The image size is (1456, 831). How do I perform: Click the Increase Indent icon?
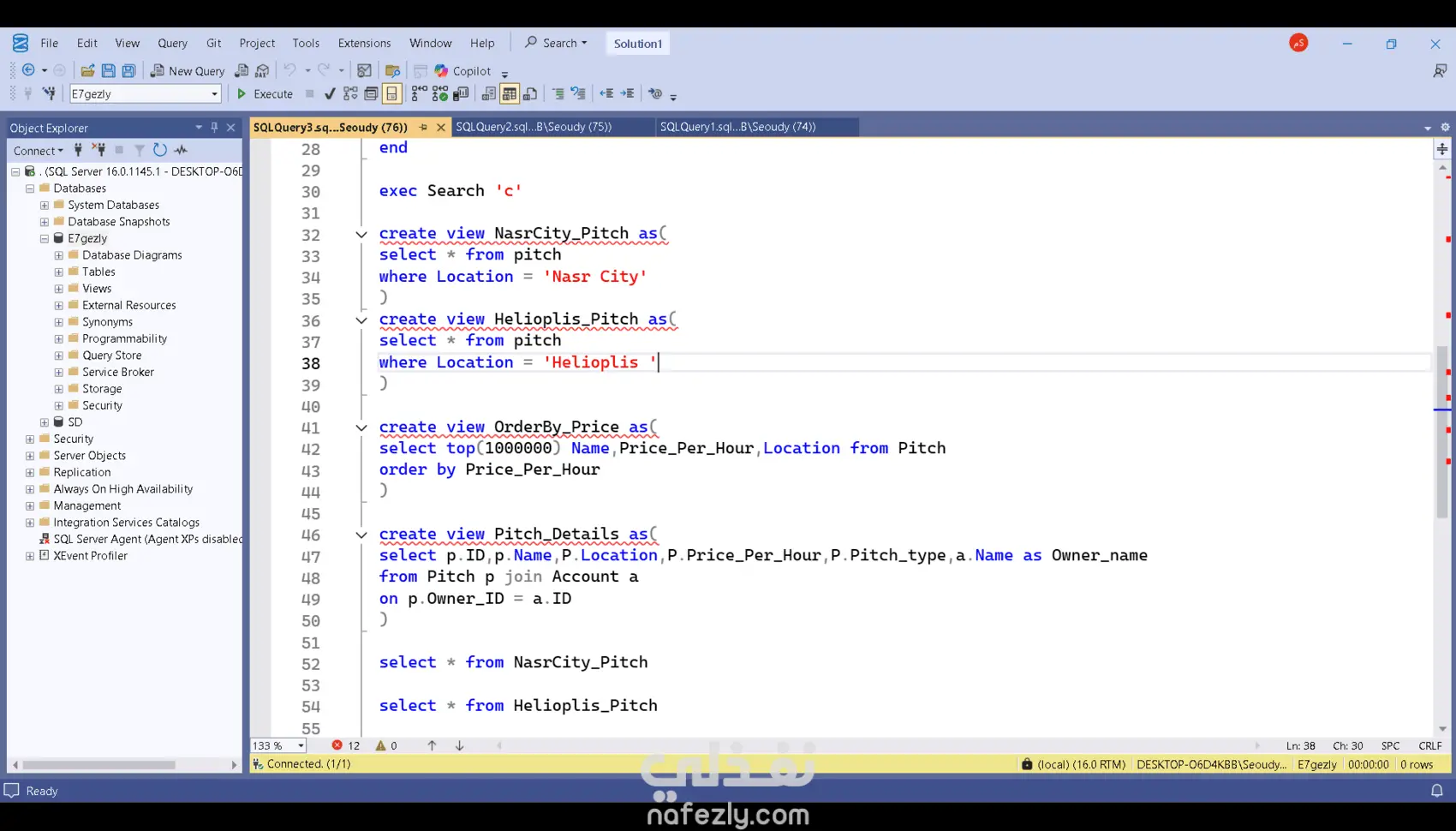pyautogui.click(x=628, y=94)
